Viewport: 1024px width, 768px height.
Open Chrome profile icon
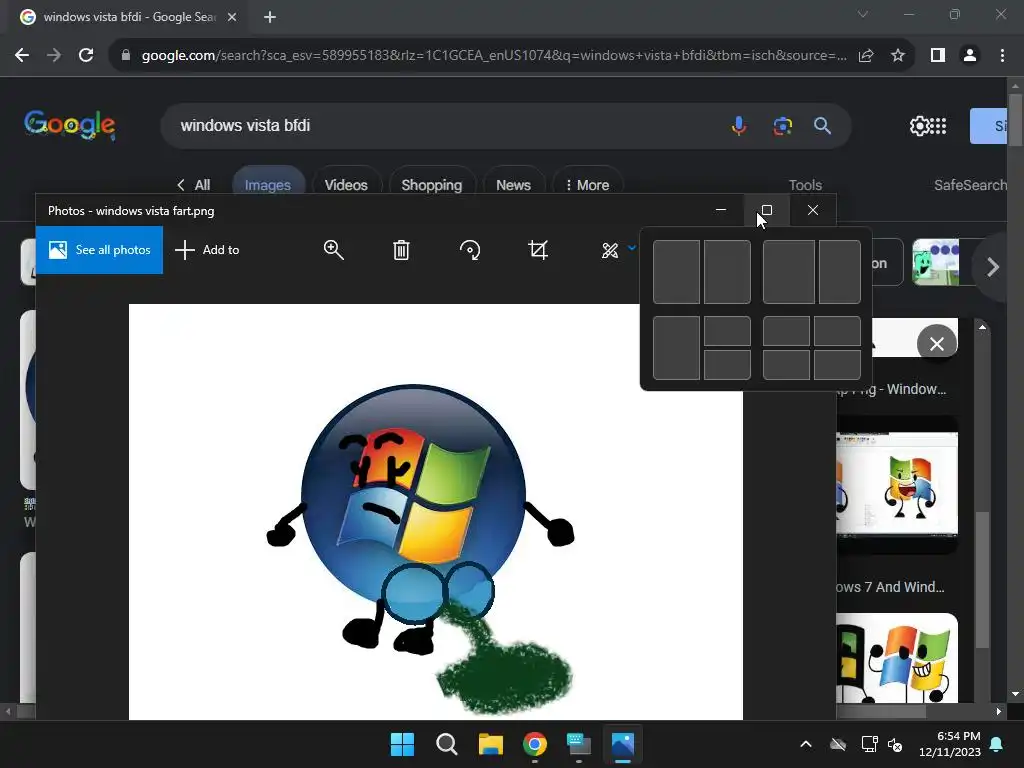pyautogui.click(x=970, y=56)
